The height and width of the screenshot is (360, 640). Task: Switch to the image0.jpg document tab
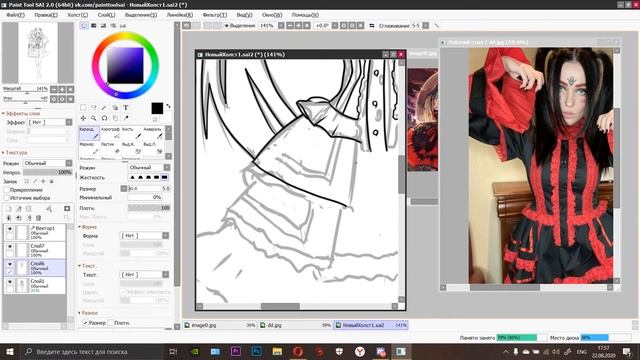(220, 325)
